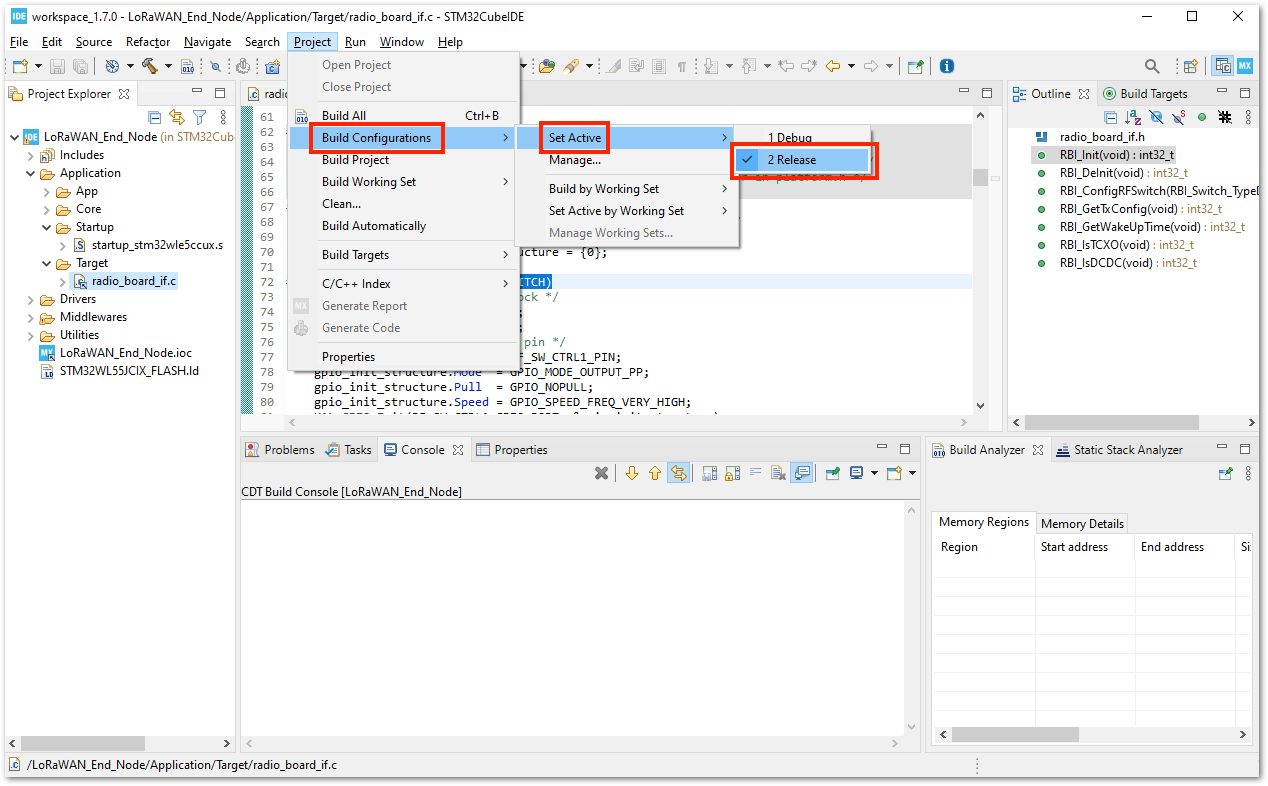The width and height of the screenshot is (1268, 786).
Task: Expand the Core folder node
Action: pyautogui.click(x=47, y=209)
